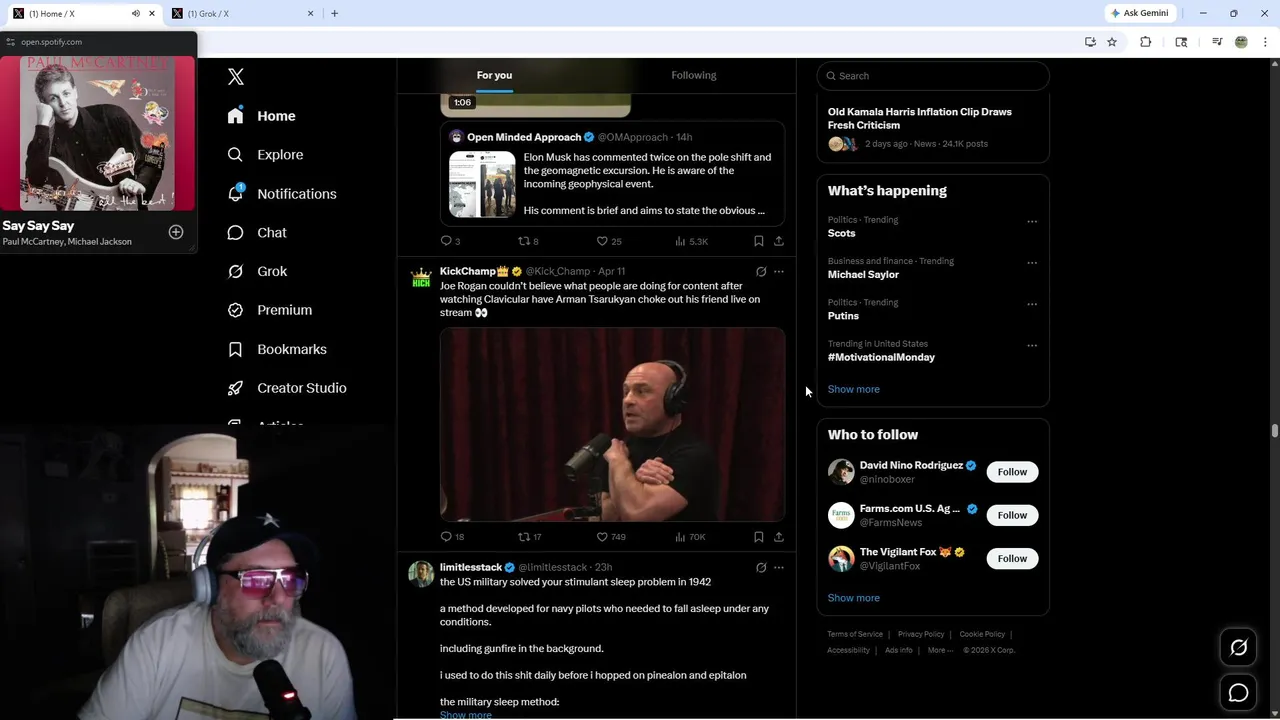Open a new browser tab
Screen dimensions: 1280x720
[334, 13]
